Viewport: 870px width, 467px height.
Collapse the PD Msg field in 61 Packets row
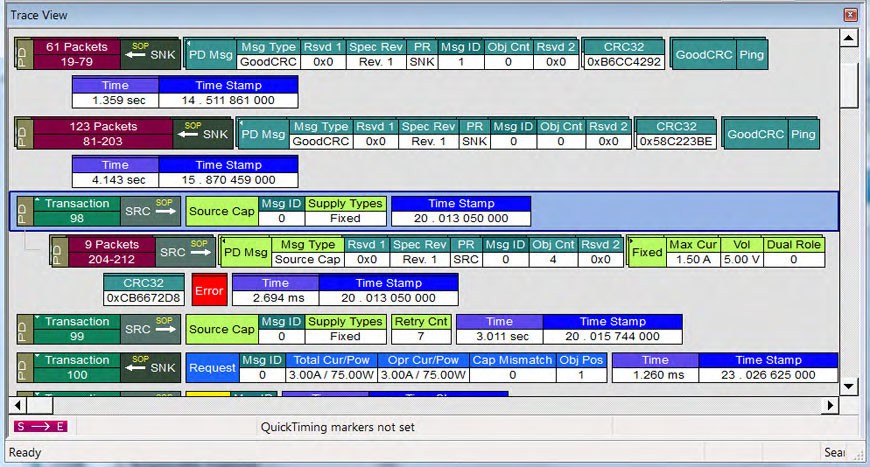click(188, 43)
